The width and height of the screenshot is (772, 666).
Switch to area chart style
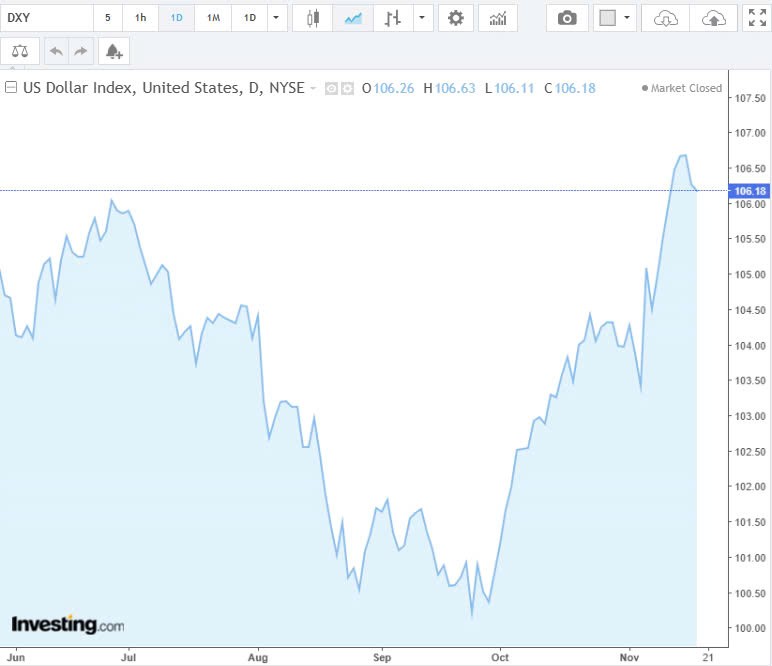pyautogui.click(x=353, y=18)
